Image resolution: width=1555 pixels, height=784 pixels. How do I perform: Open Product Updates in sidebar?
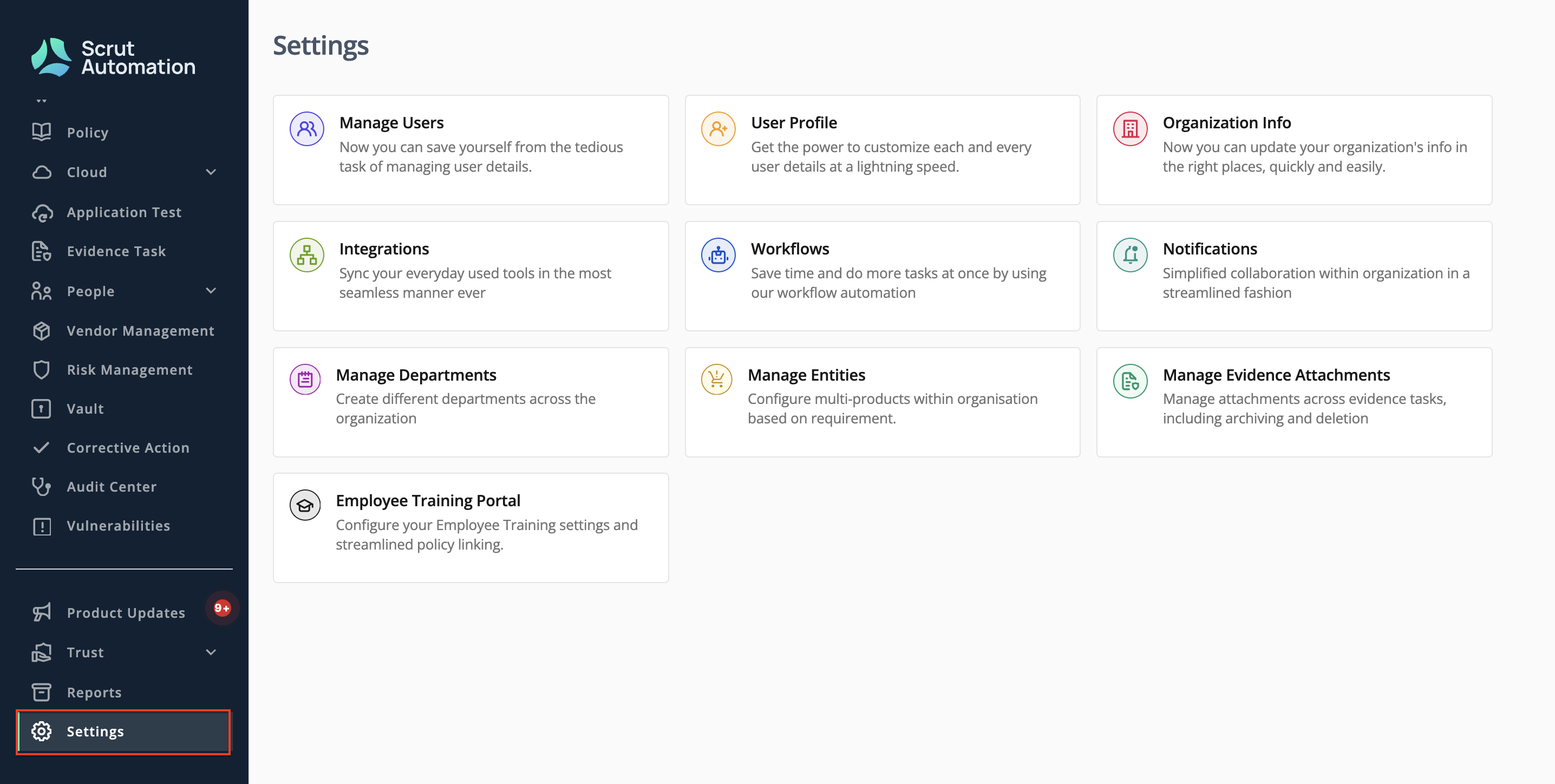point(126,612)
